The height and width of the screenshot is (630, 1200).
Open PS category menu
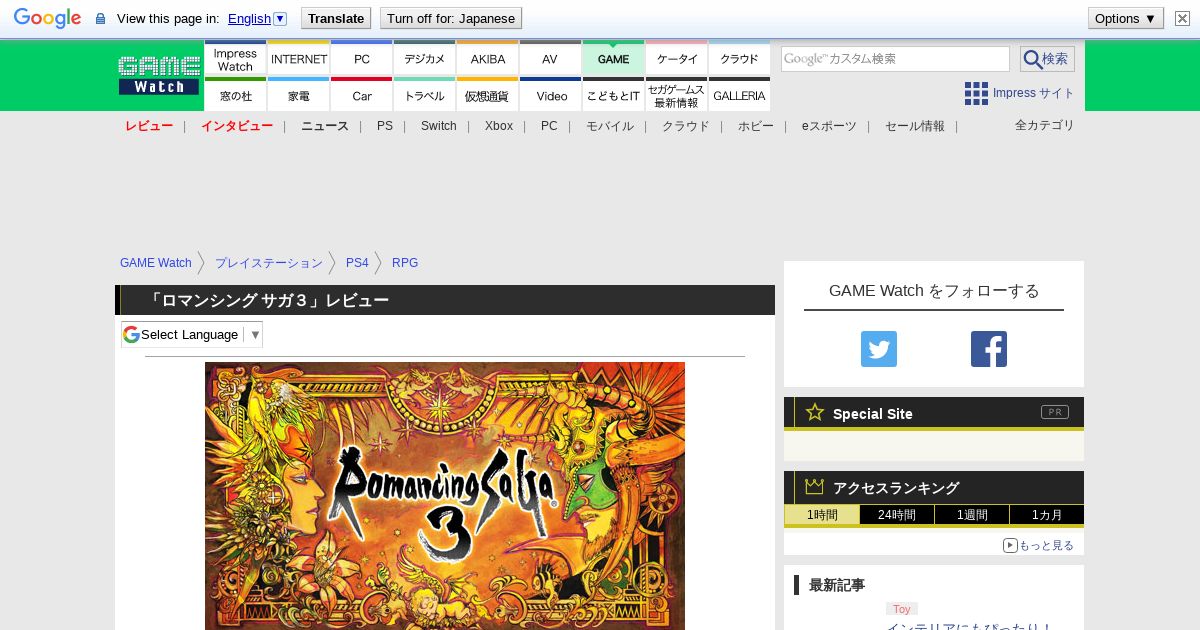[385, 126]
